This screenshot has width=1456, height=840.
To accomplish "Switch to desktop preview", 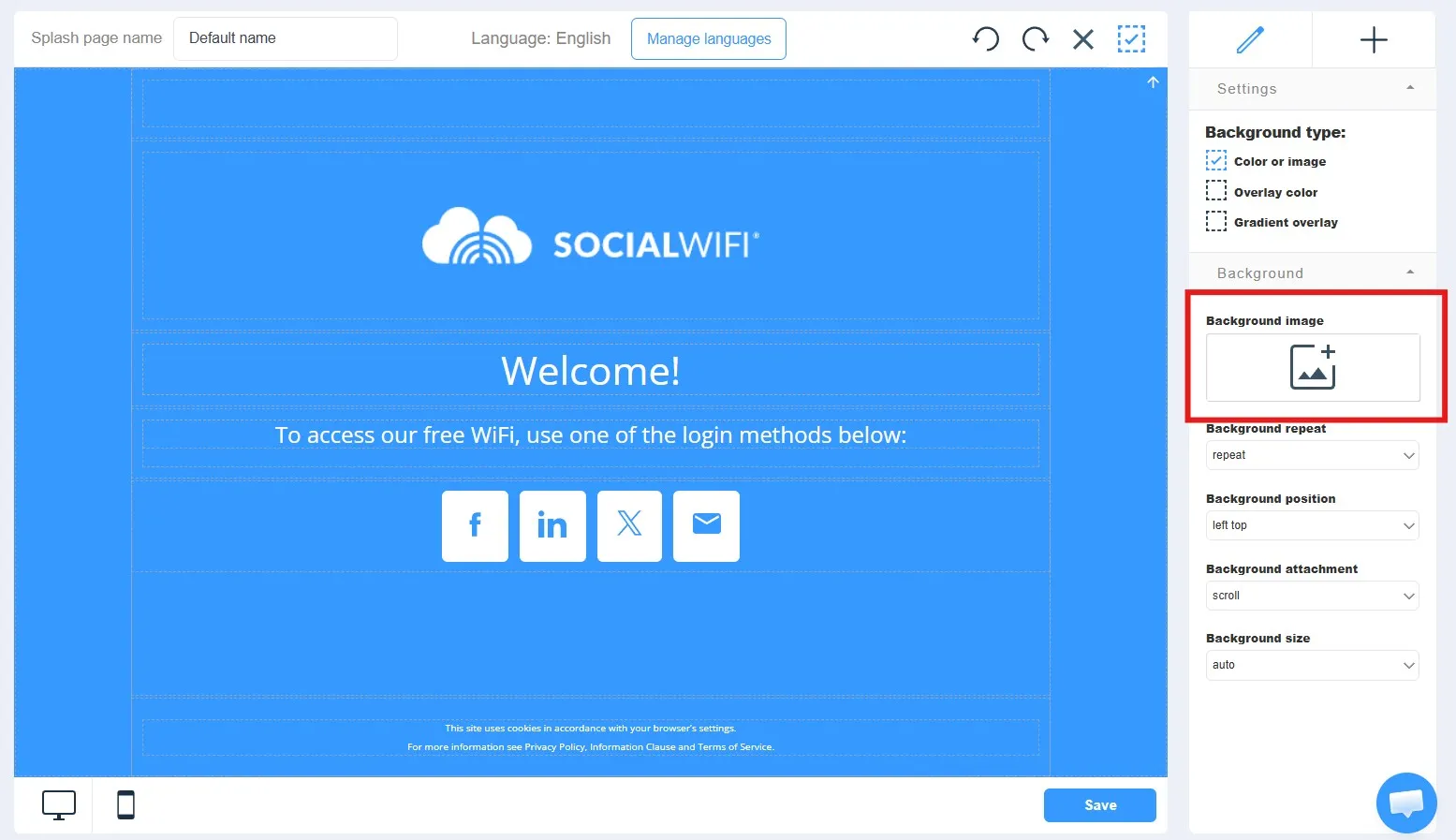I will click(59, 805).
